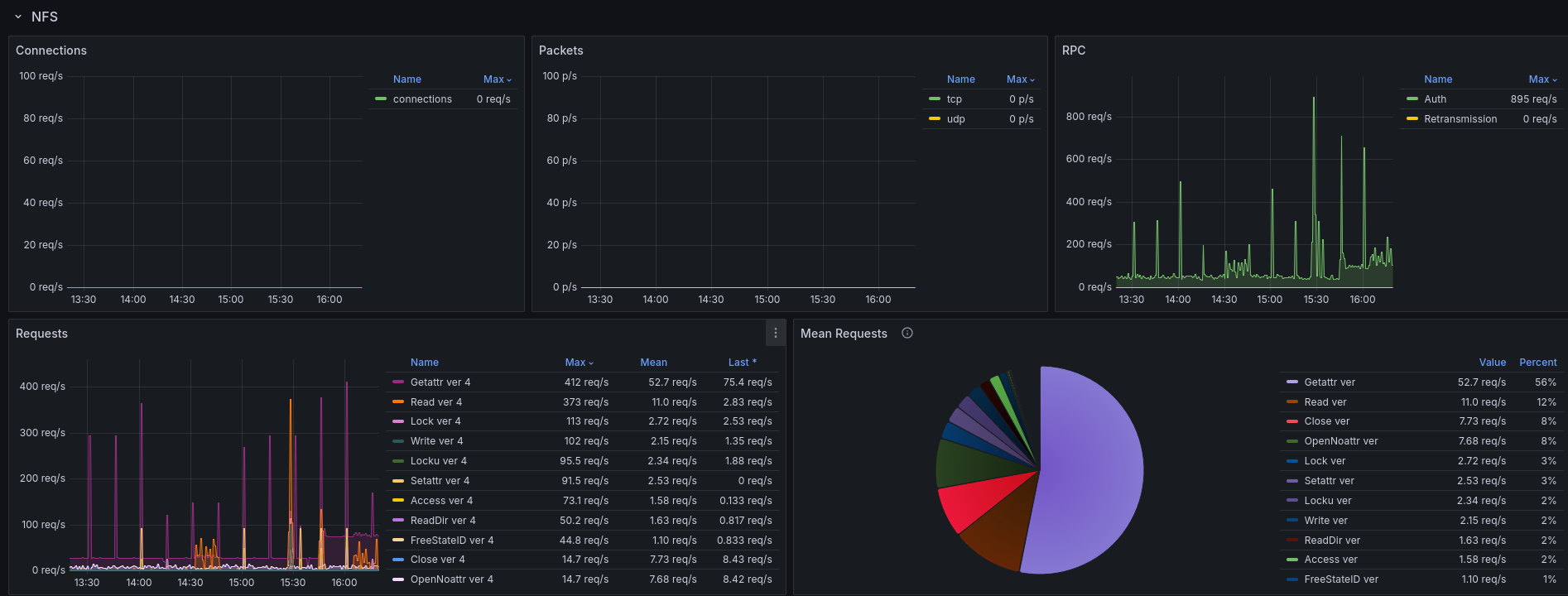Sort Requests legend by Name header

click(425, 363)
